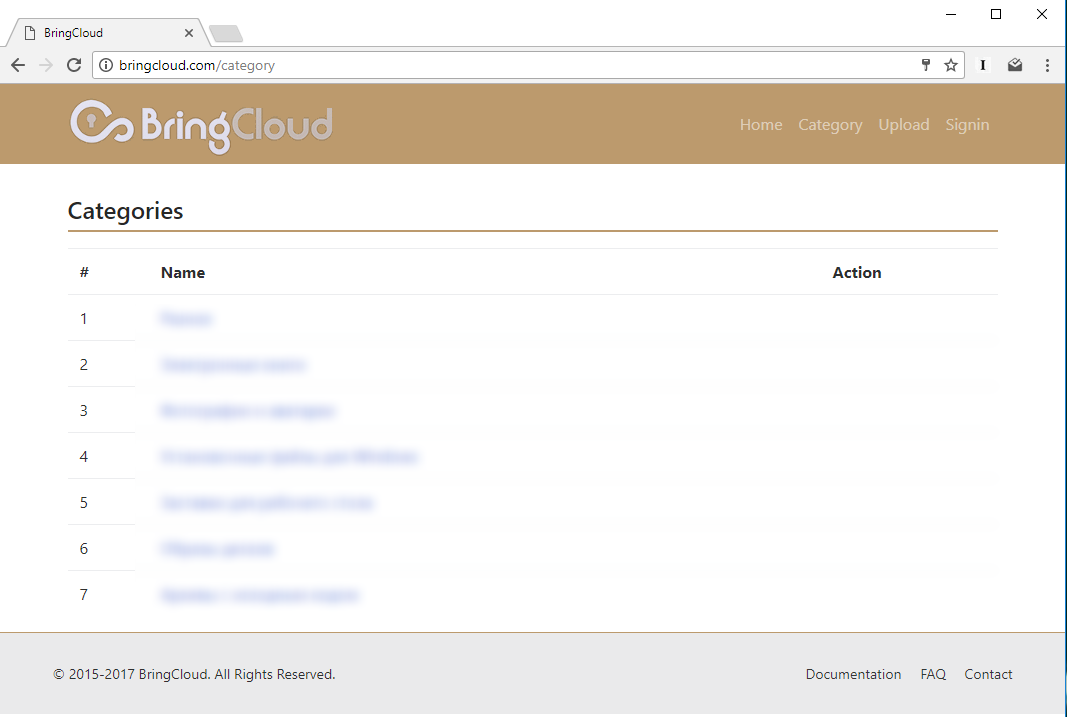Viewport: 1067px width, 717px height.
Task: Go back with the browser back arrow
Action: pos(18,65)
